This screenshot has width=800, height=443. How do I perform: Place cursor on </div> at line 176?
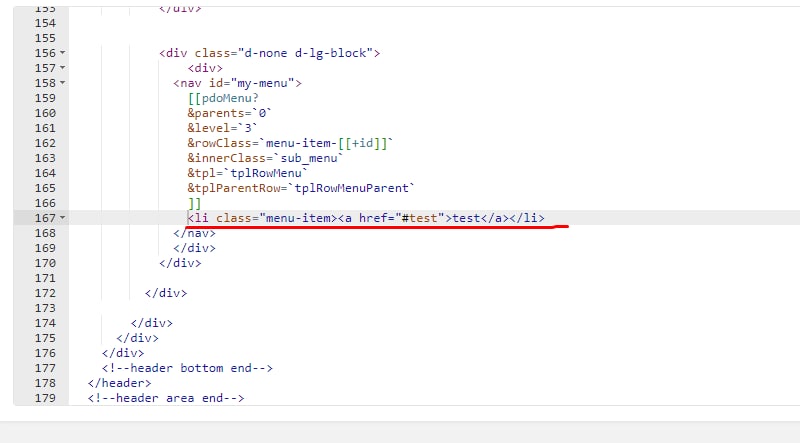123,353
